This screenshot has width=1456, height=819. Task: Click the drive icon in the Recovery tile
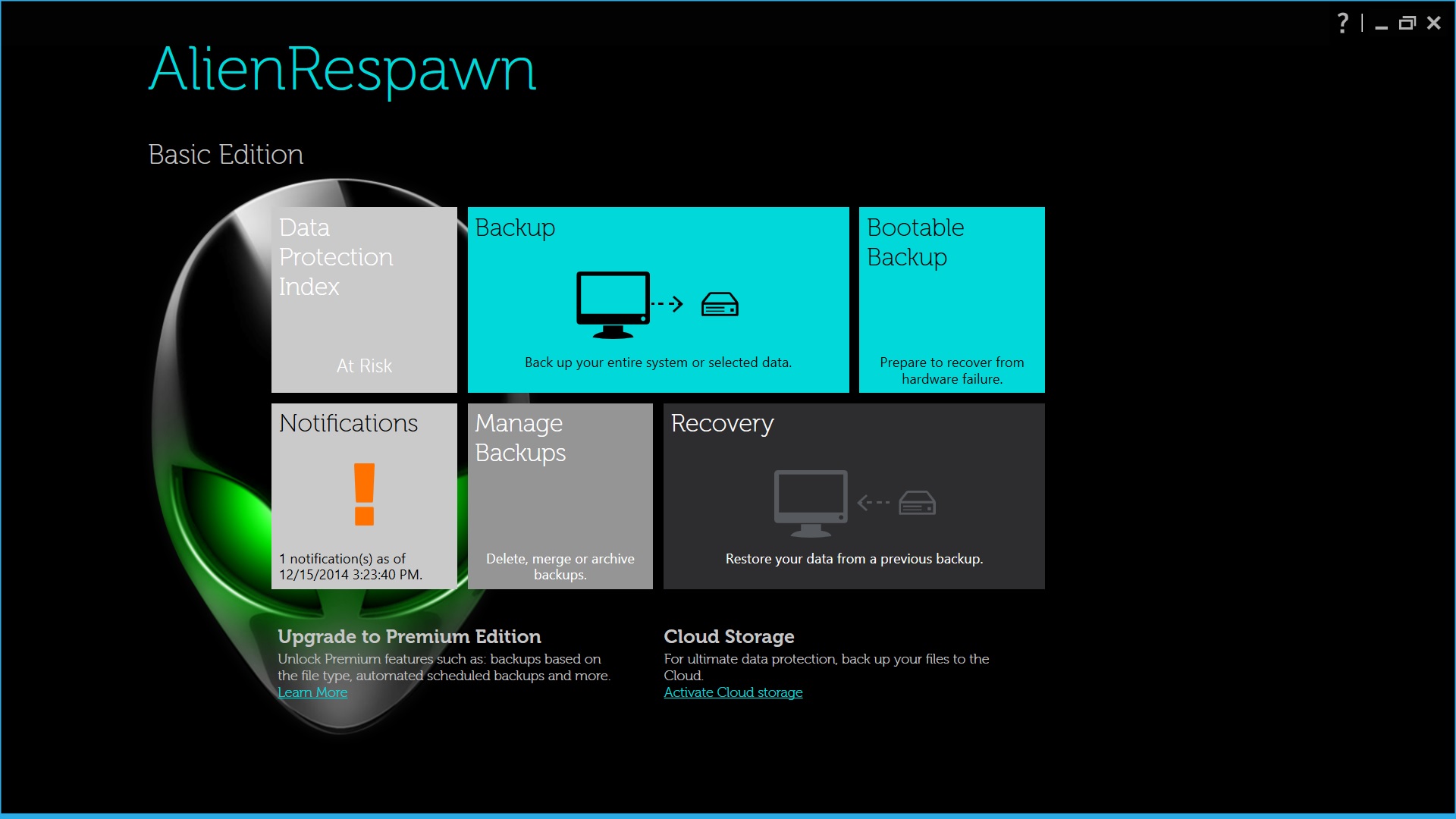pos(917,503)
